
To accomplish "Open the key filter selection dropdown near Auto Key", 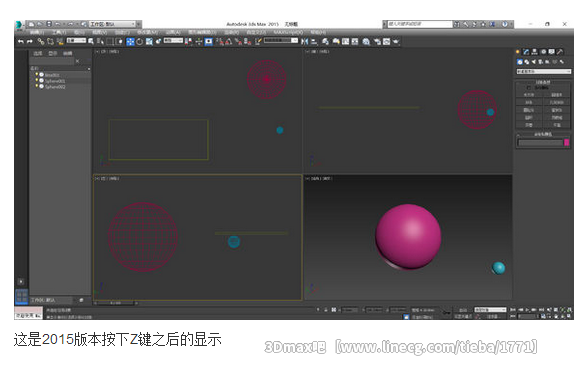I will point(491,310).
